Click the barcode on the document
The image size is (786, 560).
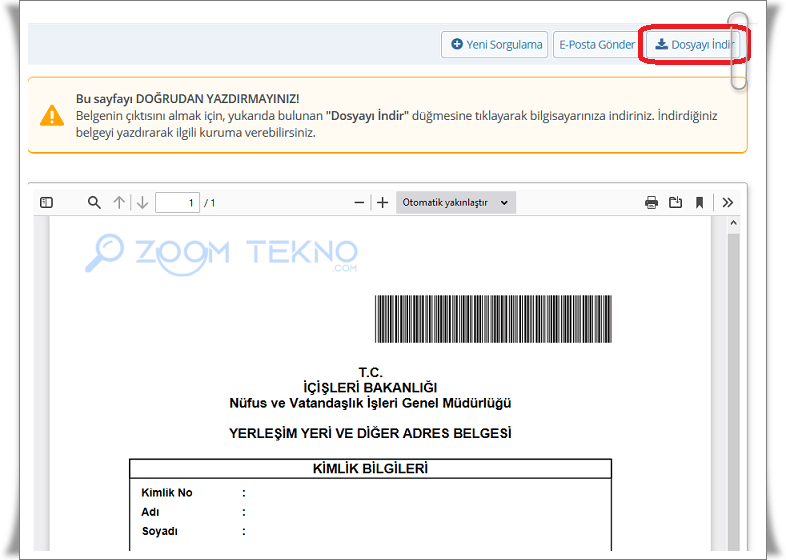[x=493, y=319]
